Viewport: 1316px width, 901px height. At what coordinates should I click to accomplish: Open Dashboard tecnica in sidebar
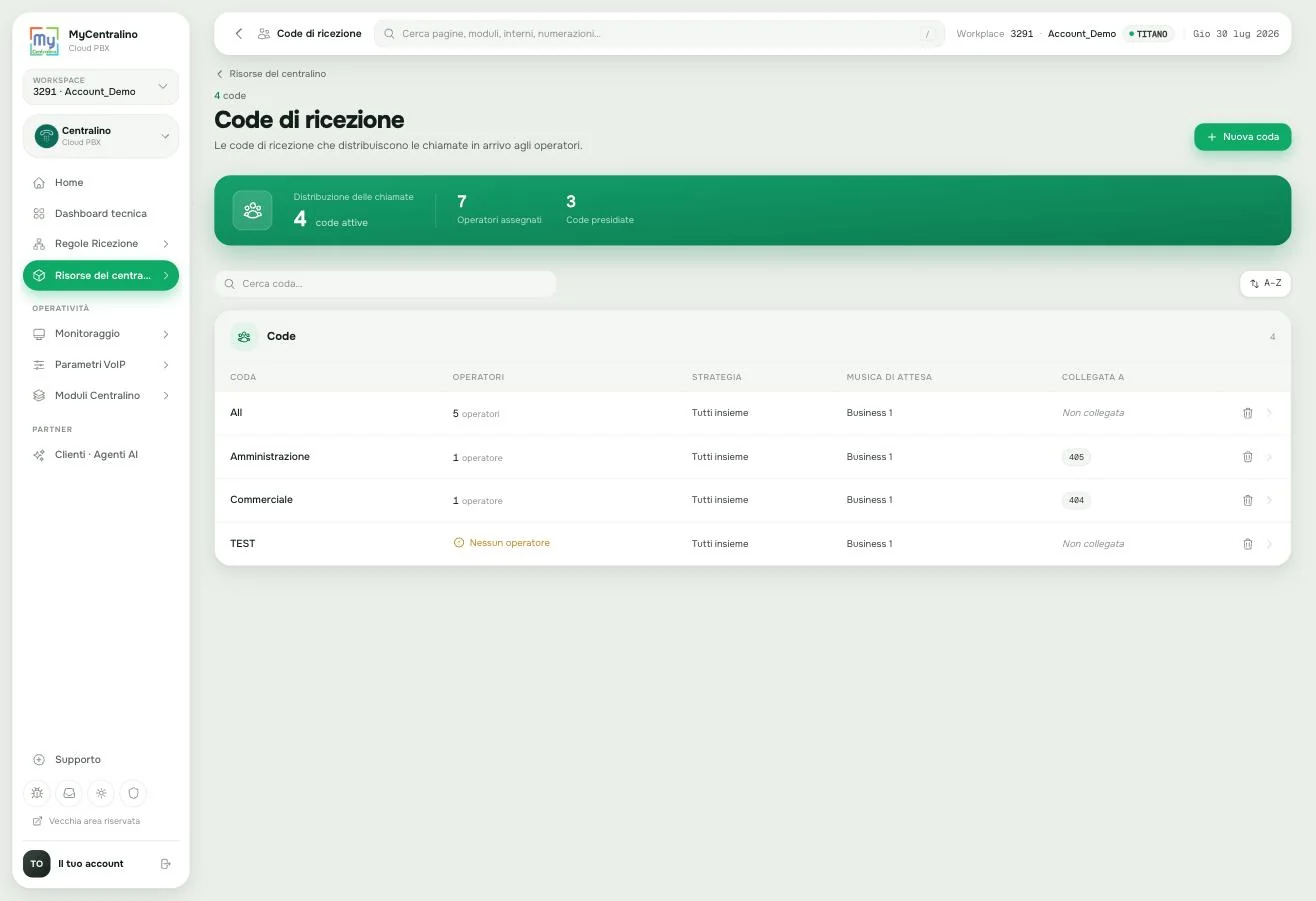101,214
